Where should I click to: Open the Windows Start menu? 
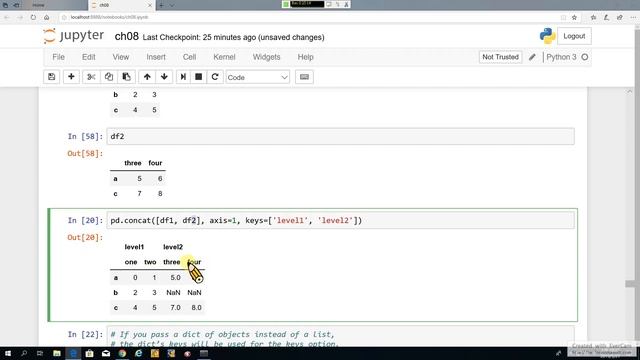(x=8, y=353)
